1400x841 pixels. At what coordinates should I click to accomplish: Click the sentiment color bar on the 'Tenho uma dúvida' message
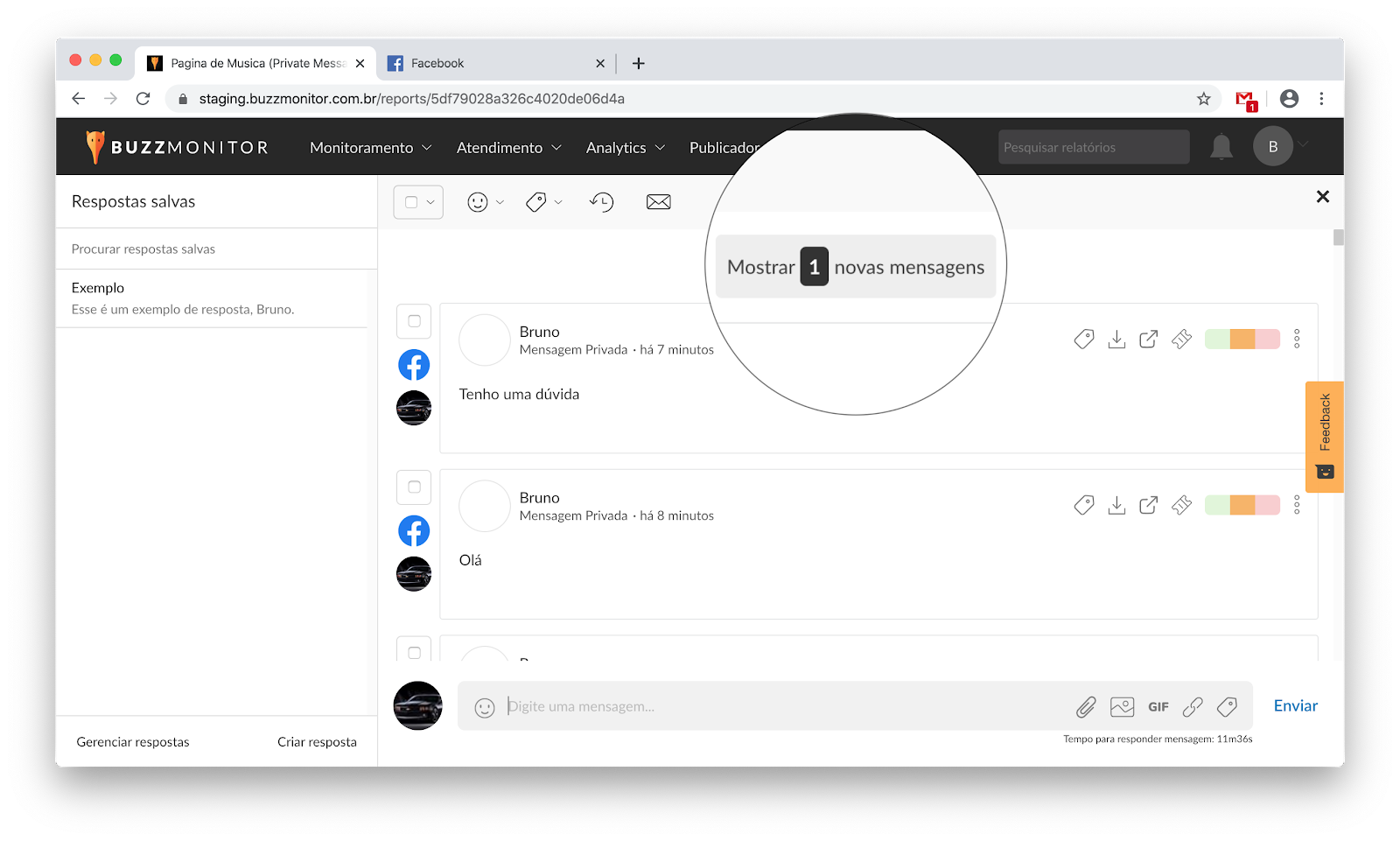(1242, 340)
